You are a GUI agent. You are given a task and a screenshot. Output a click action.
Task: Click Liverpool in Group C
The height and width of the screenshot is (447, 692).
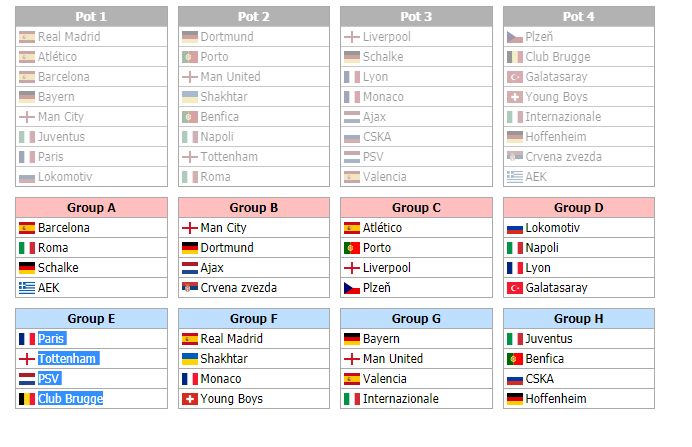click(387, 268)
